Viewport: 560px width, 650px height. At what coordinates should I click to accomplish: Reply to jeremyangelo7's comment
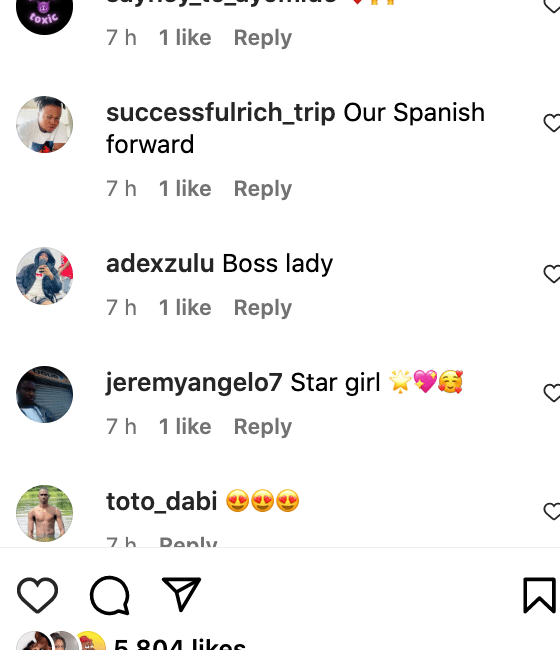pos(263,427)
